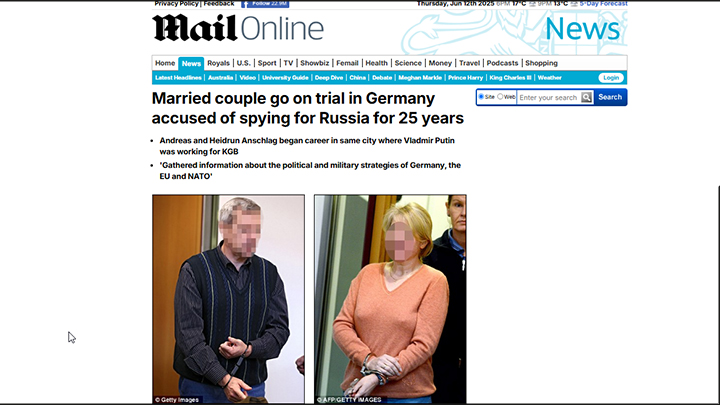Screen dimensions: 720x405
Task: Click the blue Search button
Action: [x=610, y=97]
